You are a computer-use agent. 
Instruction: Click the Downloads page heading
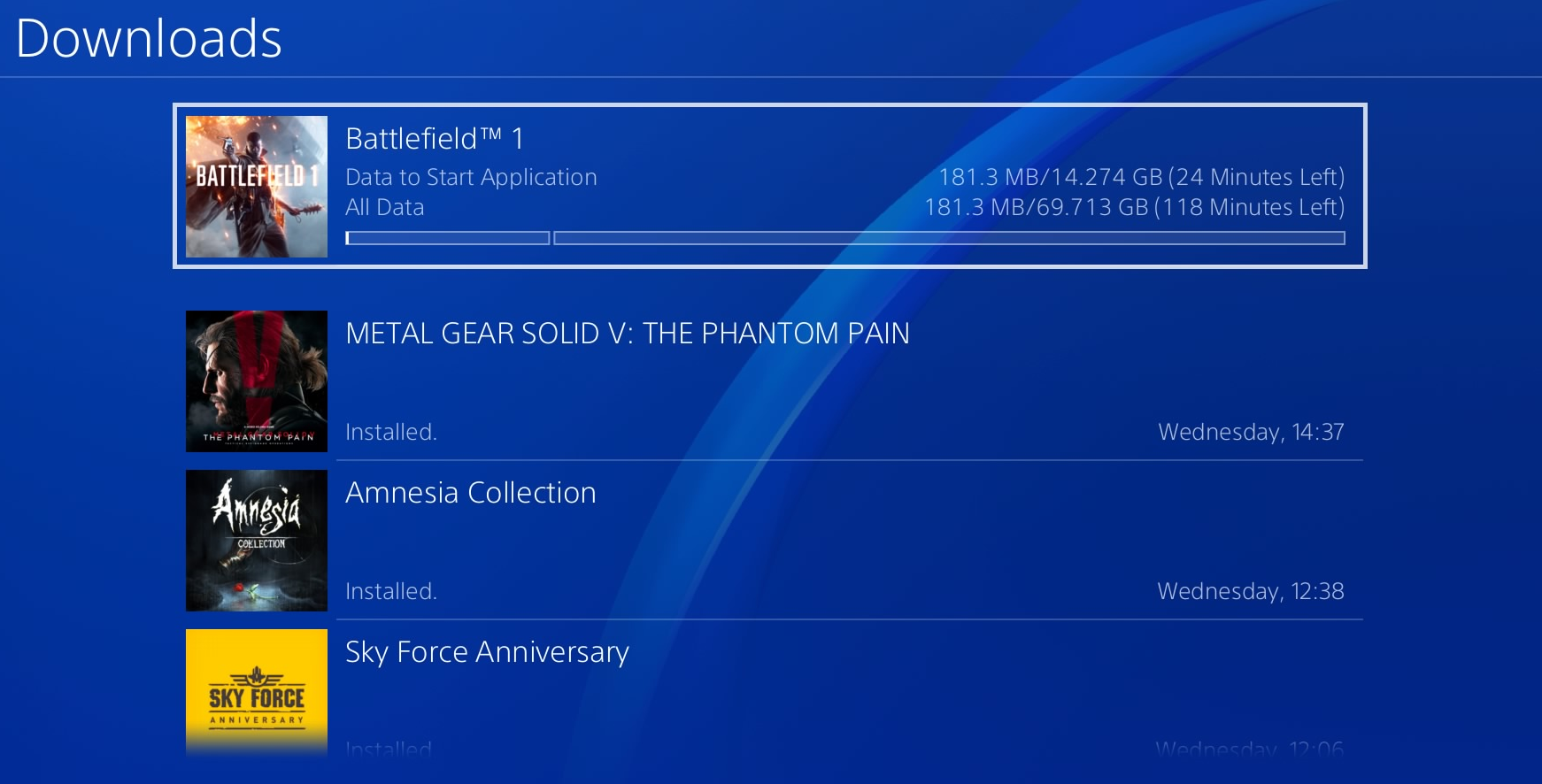[149, 39]
